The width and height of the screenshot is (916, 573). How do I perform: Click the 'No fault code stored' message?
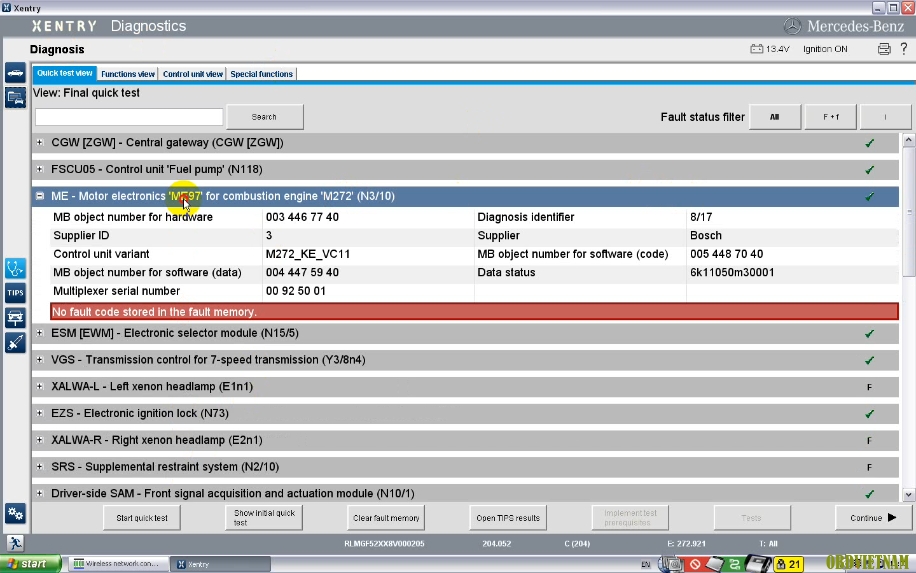point(474,312)
